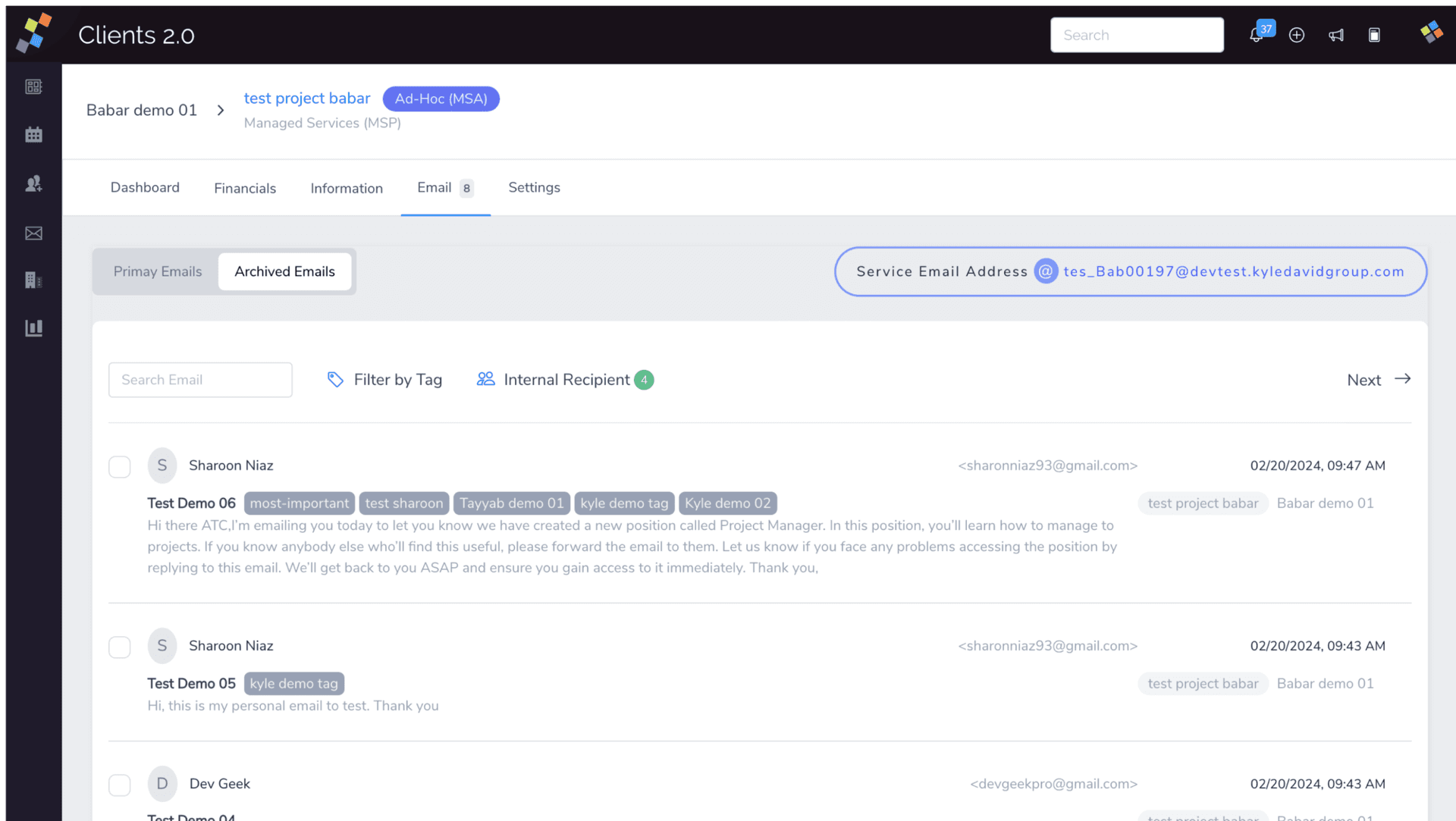Click the clipboard icon in header
The width and height of the screenshot is (1456, 821).
pyautogui.click(x=1374, y=36)
